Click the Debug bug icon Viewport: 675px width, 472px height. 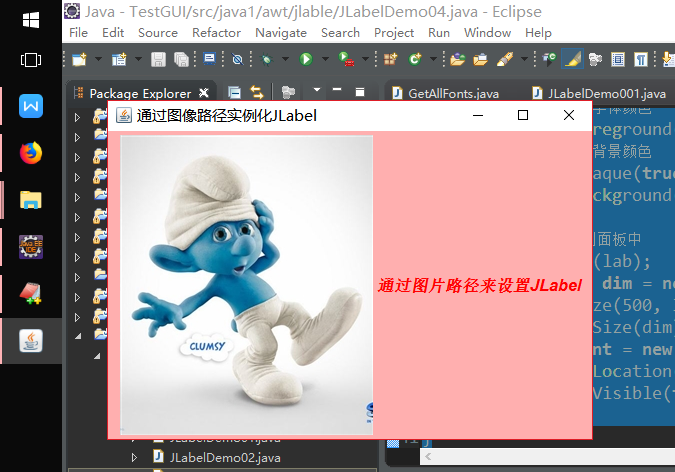267,59
